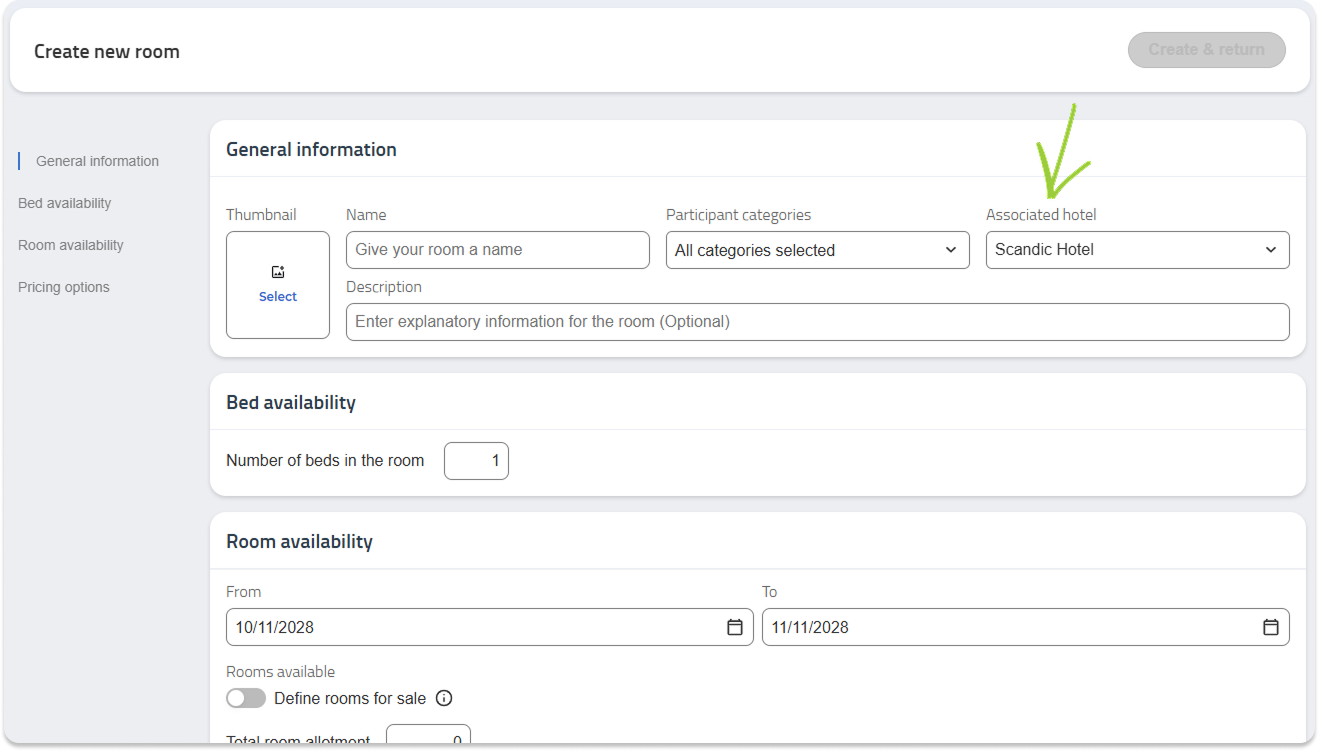Image resolution: width=1319 pixels, height=751 pixels.
Task: Click the Participant categories field label
Action: [x=739, y=215]
